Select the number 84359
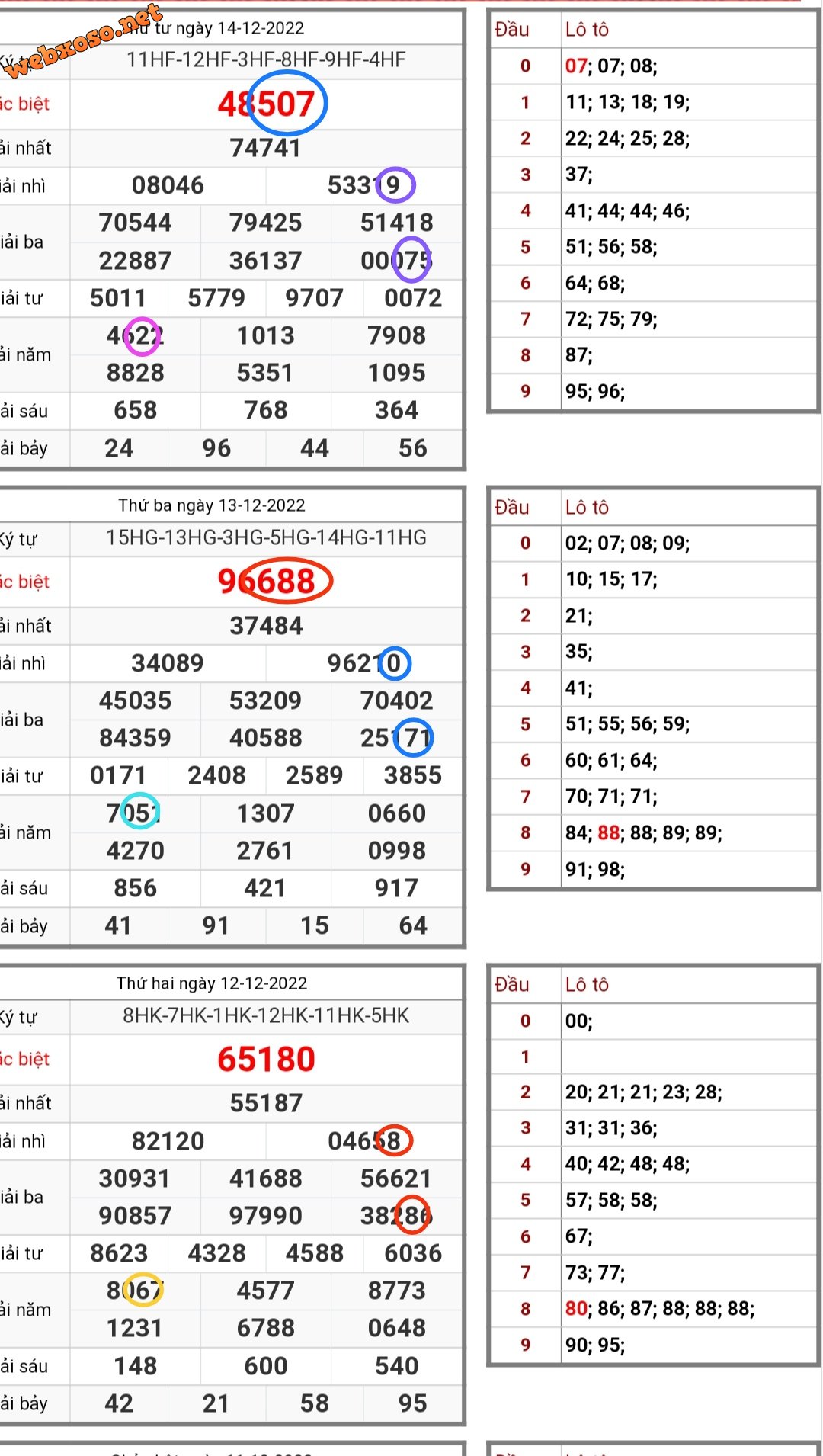This screenshot has width=823, height=1456. [135, 738]
